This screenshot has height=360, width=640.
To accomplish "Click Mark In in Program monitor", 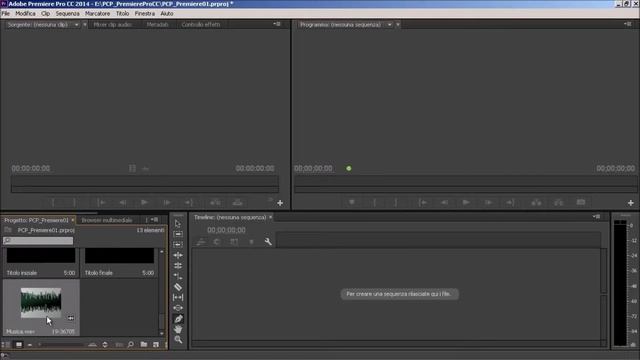I will [374, 202].
